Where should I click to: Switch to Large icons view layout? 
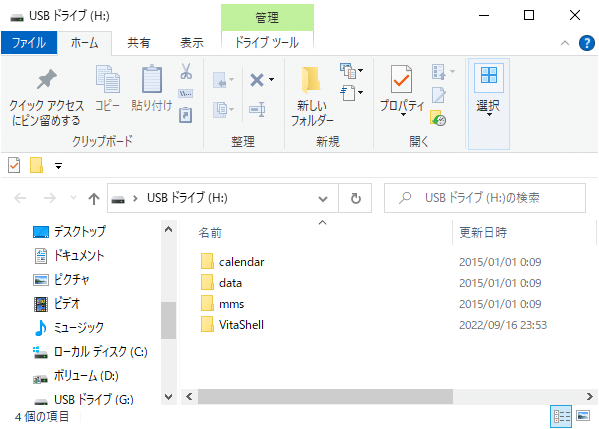pos(583,416)
